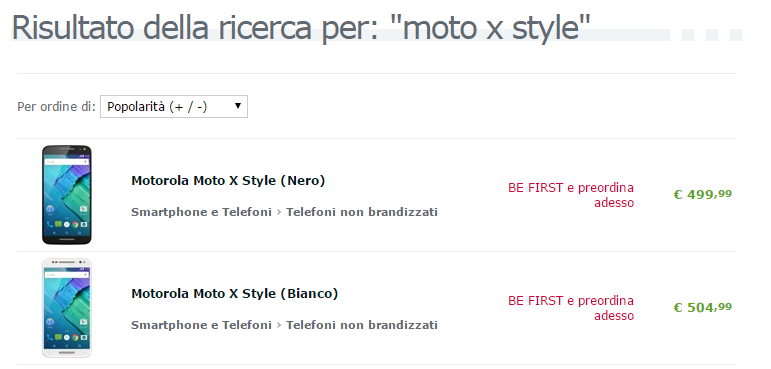Click breadcrumb chevron in the Bianco row
771x369 pixels.
[x=279, y=326]
